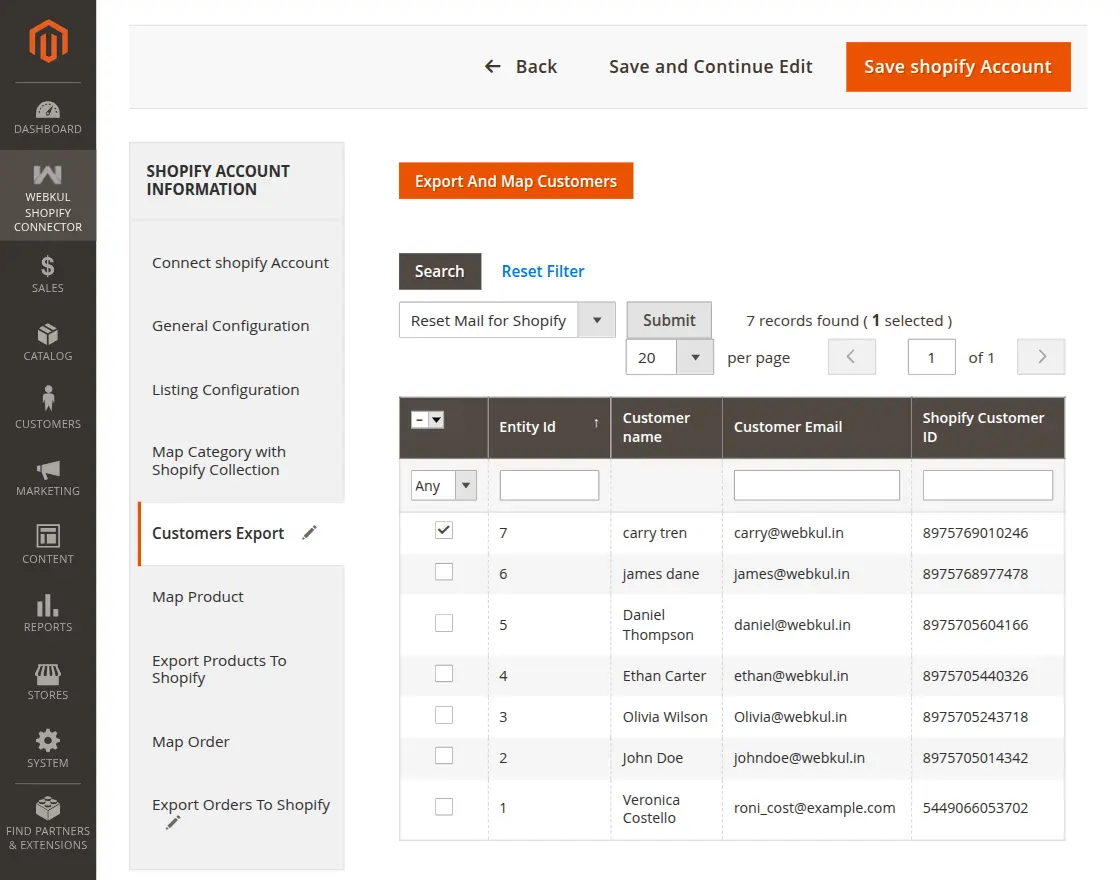Check the Daniel Thompson row checkbox
Screen dimensions: 1120x880
444,623
